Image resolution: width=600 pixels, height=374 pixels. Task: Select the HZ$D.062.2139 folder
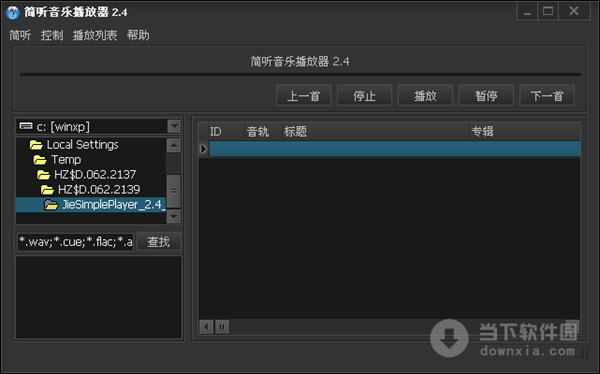tap(99, 189)
